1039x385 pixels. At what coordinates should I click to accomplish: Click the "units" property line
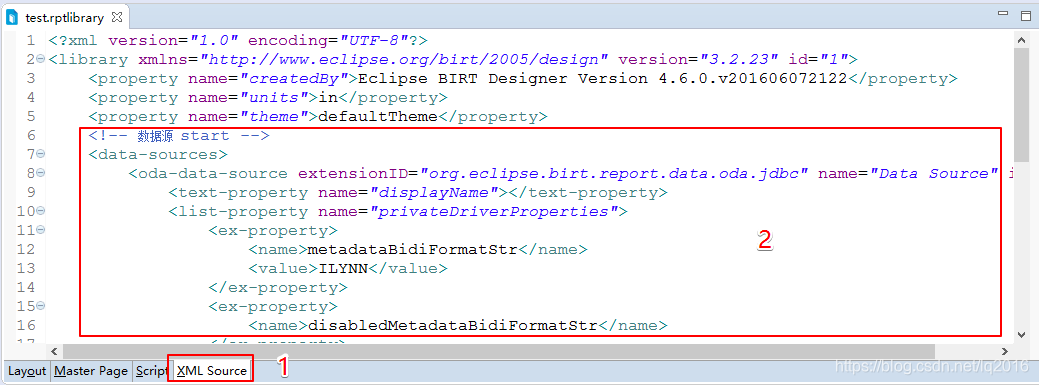click(x=268, y=97)
